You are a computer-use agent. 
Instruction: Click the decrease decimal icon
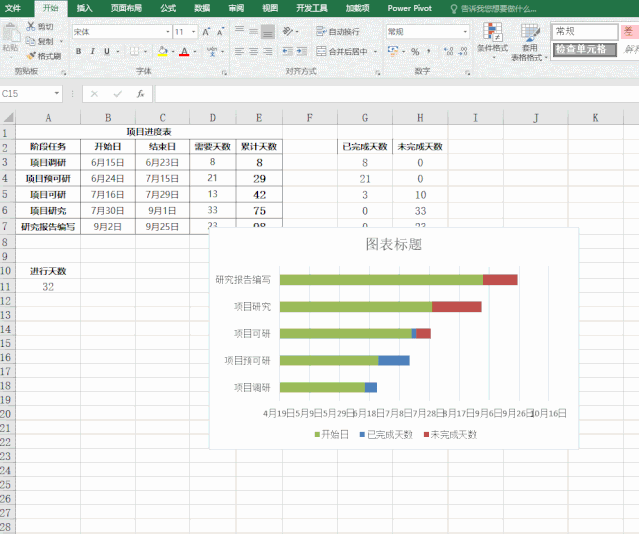[463, 51]
